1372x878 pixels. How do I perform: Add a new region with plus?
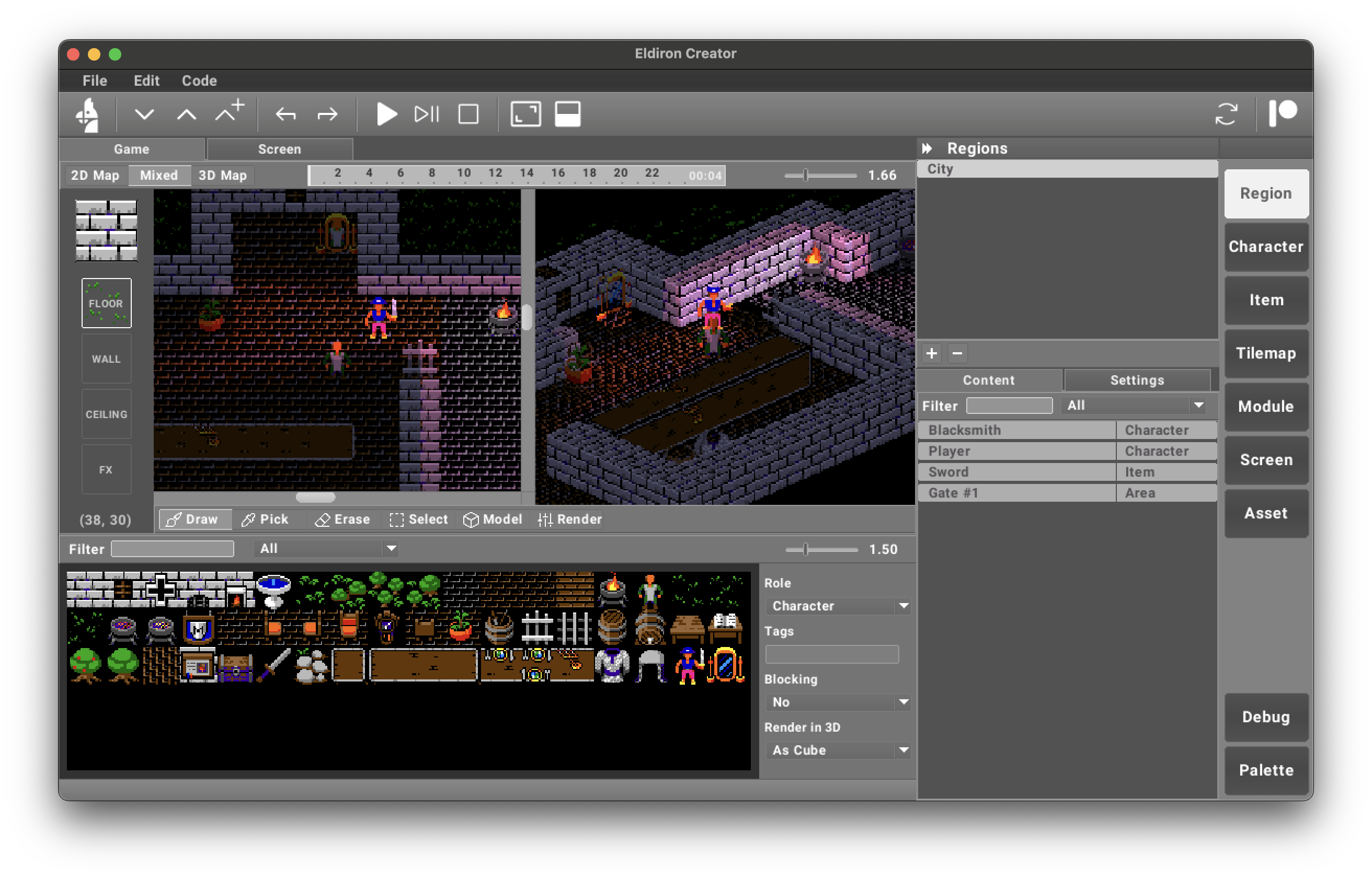pos(932,353)
